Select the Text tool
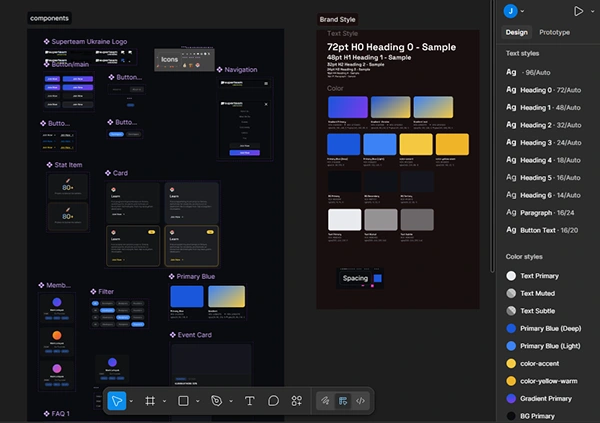 click(x=250, y=401)
